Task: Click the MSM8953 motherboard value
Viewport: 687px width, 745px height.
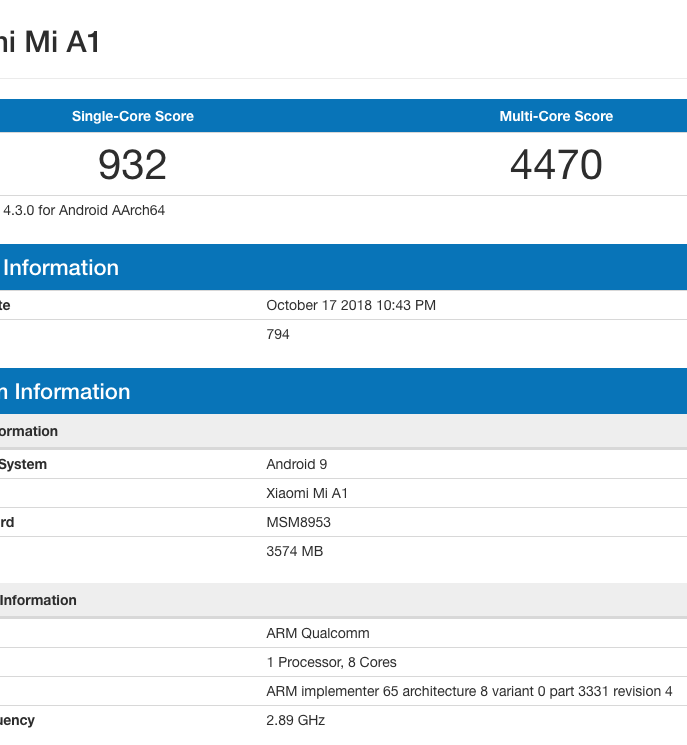Action: tap(298, 522)
